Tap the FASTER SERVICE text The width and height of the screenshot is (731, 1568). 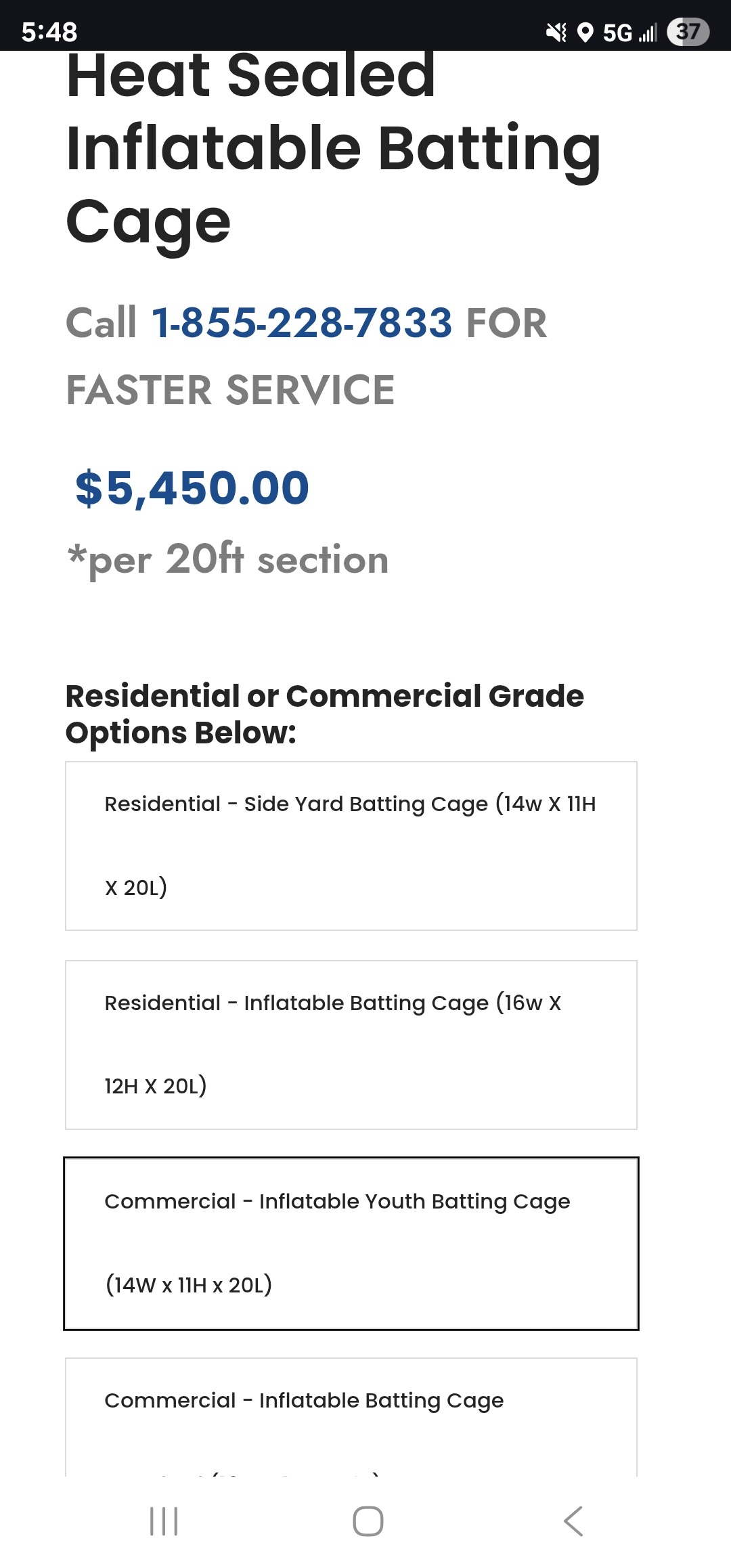point(230,390)
